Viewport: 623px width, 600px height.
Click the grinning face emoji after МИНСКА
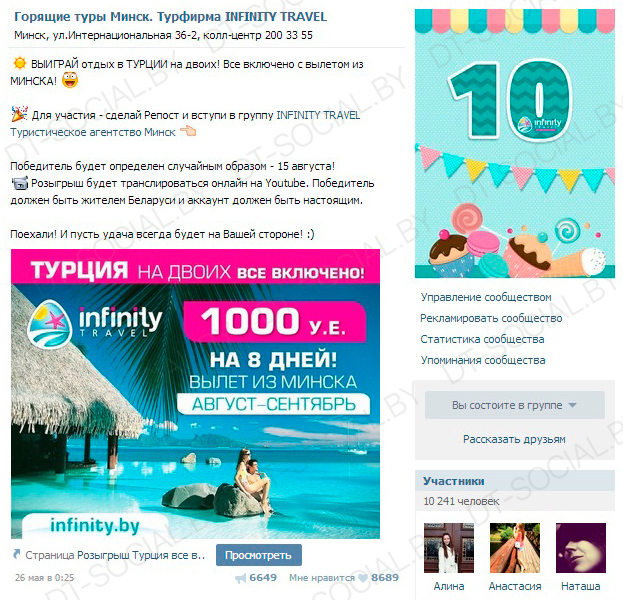[x=70, y=80]
